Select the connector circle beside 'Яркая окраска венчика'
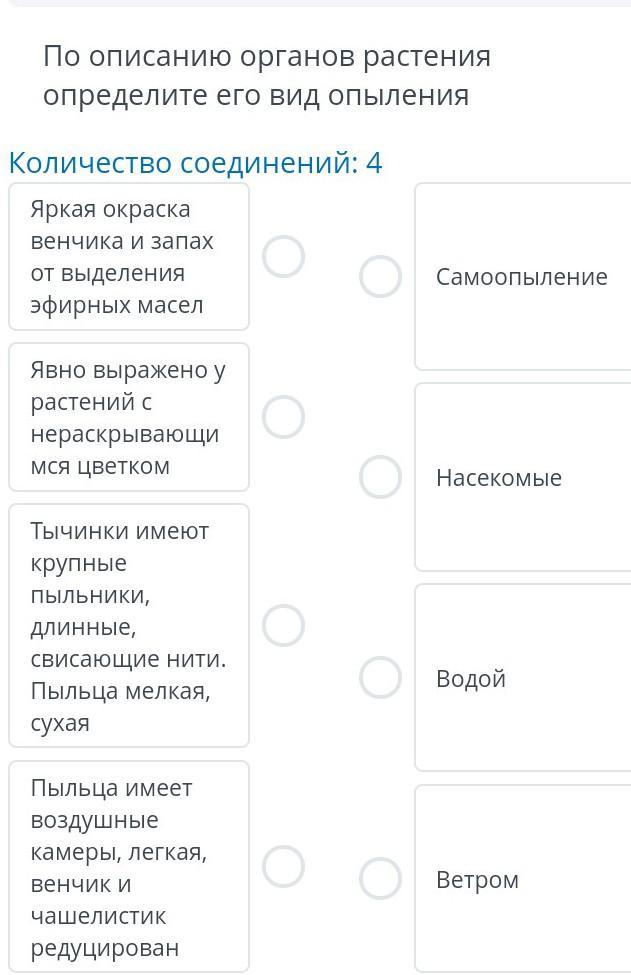 click(284, 257)
